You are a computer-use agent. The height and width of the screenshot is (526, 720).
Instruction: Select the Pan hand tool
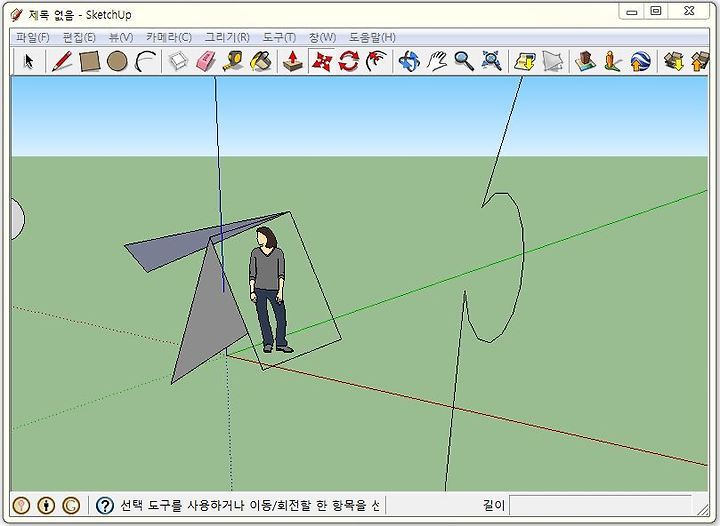[x=436, y=61]
